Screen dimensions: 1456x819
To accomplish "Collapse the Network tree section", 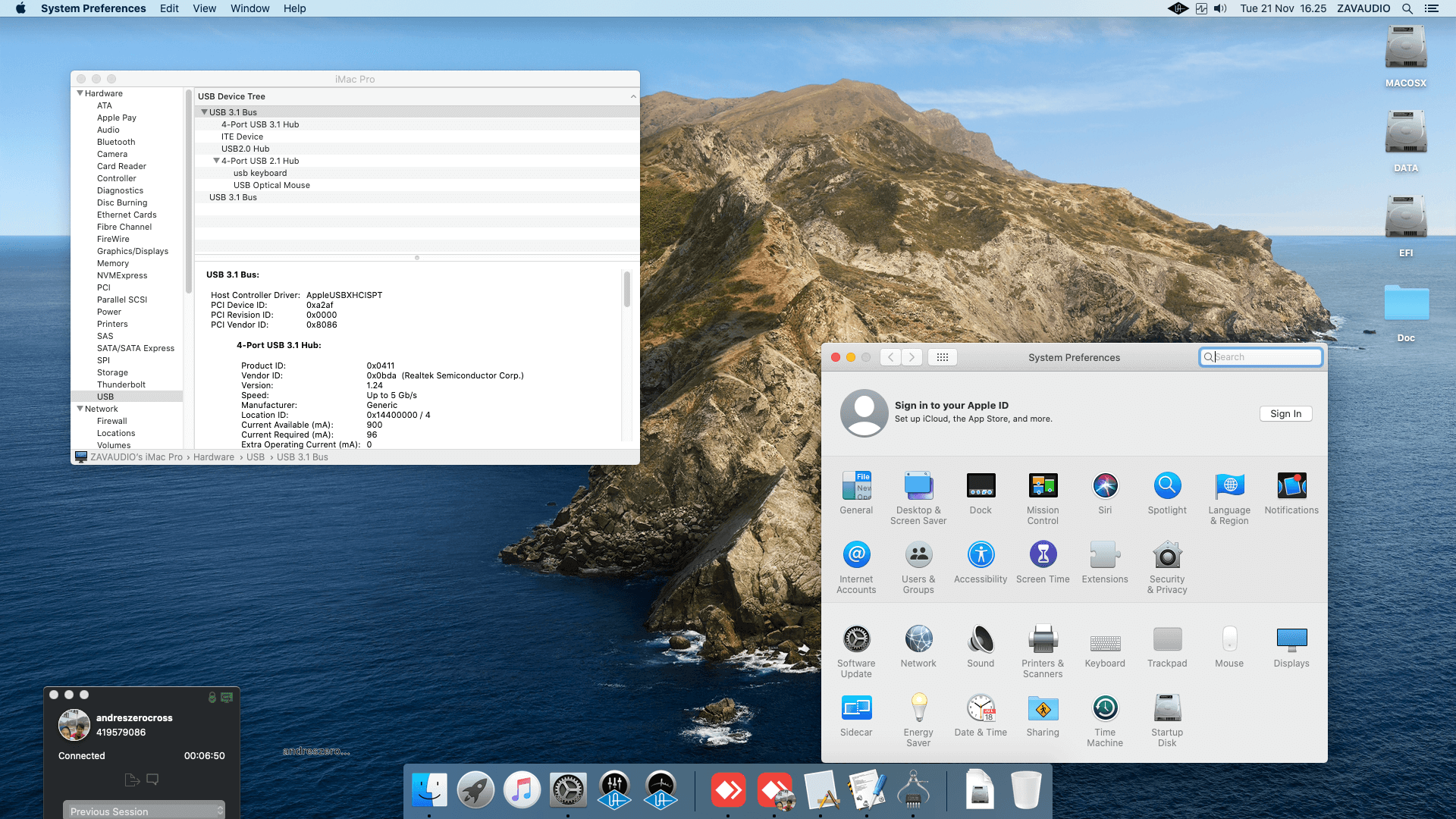I will (80, 409).
